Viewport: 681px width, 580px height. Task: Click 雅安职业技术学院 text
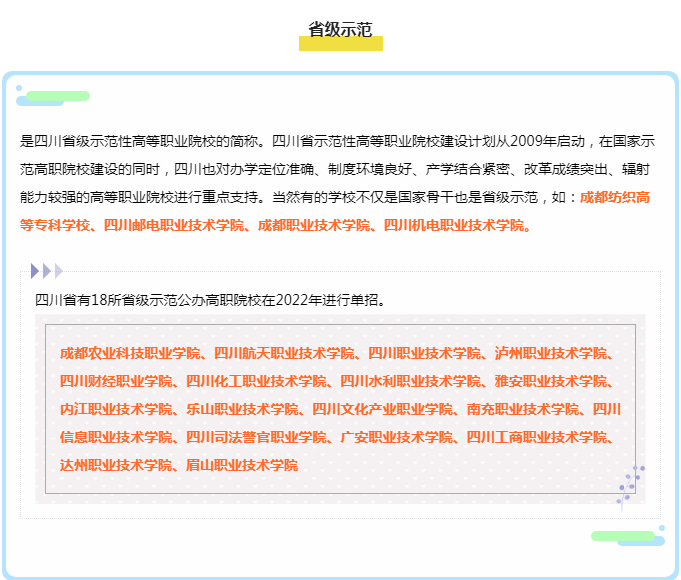coord(551,381)
